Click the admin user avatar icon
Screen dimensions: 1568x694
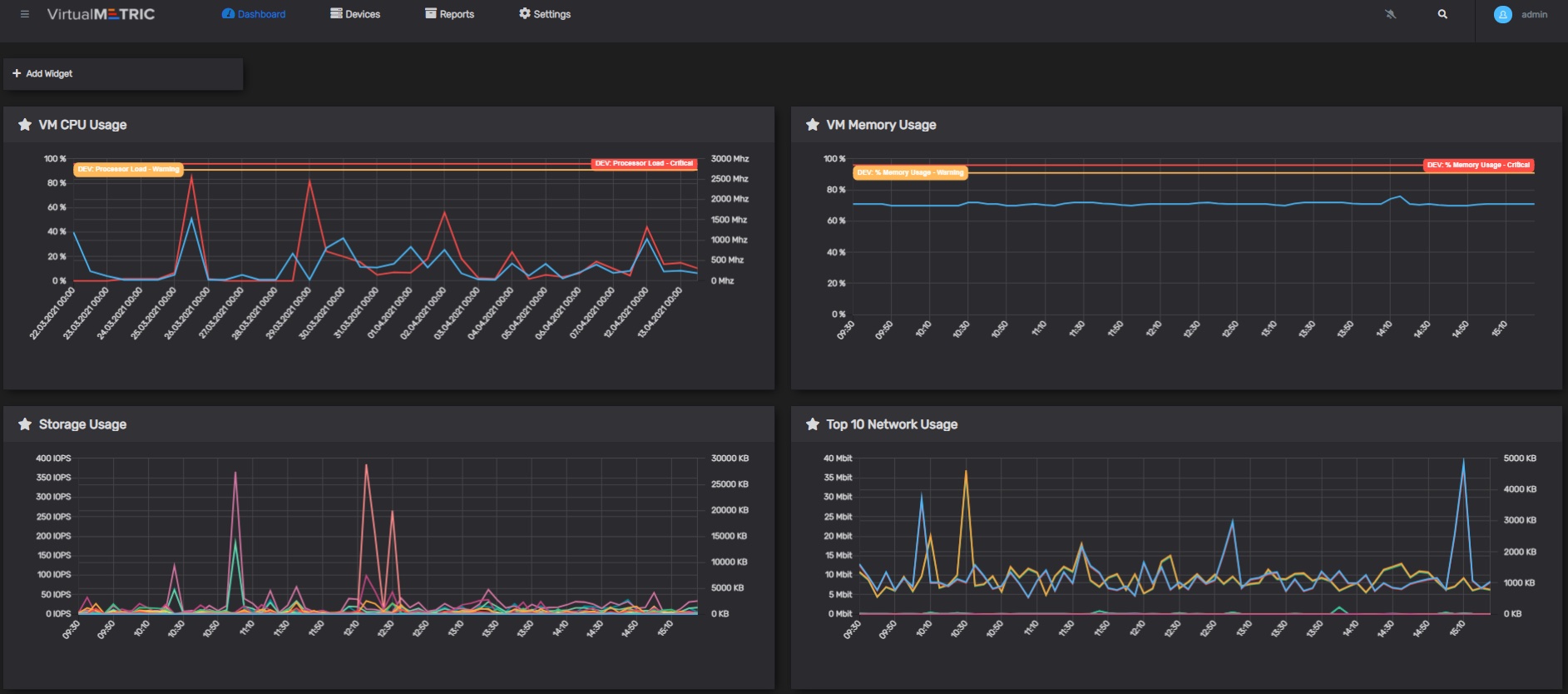pos(1502,14)
